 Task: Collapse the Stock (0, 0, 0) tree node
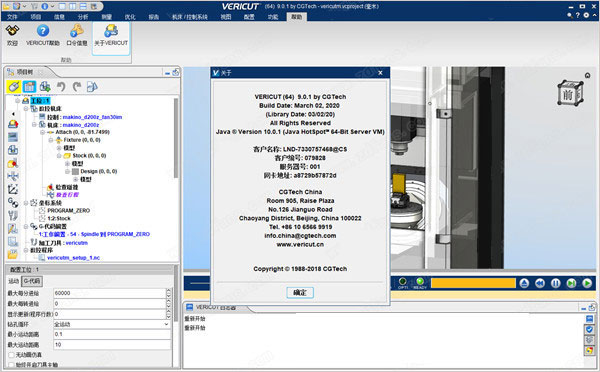point(59,156)
